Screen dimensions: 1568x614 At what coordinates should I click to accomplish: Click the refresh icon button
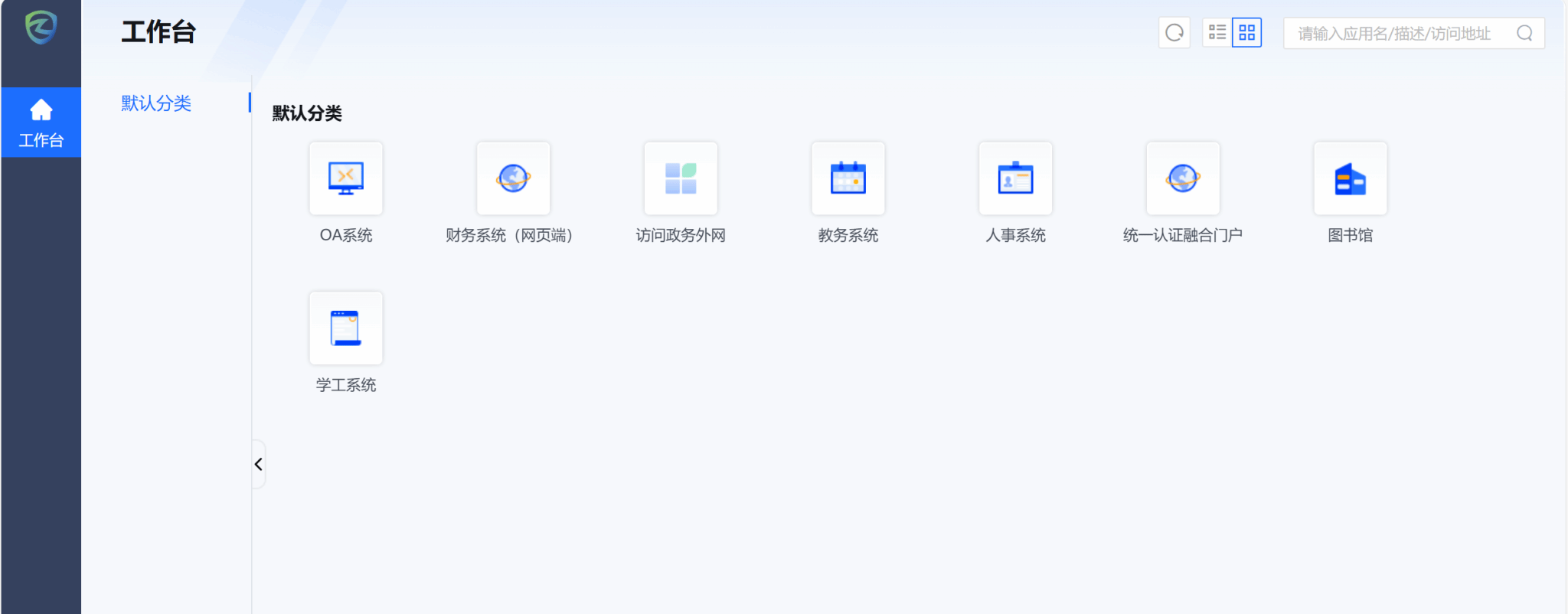tap(1174, 33)
